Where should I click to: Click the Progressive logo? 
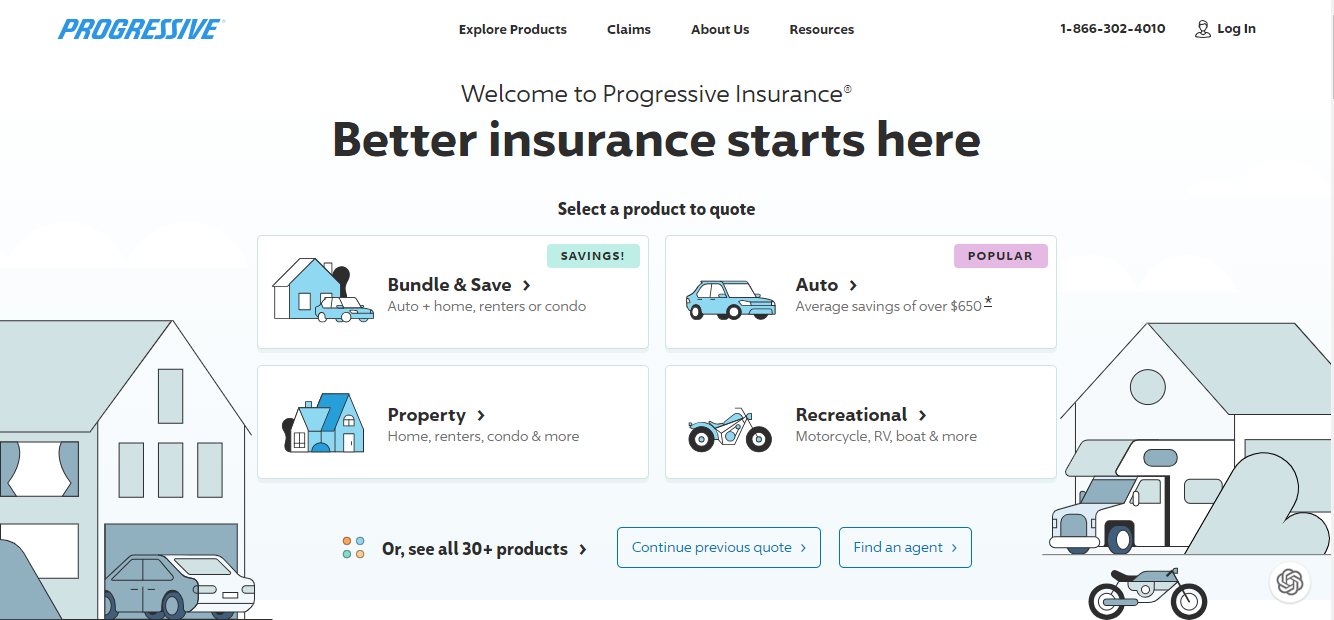pos(141,29)
